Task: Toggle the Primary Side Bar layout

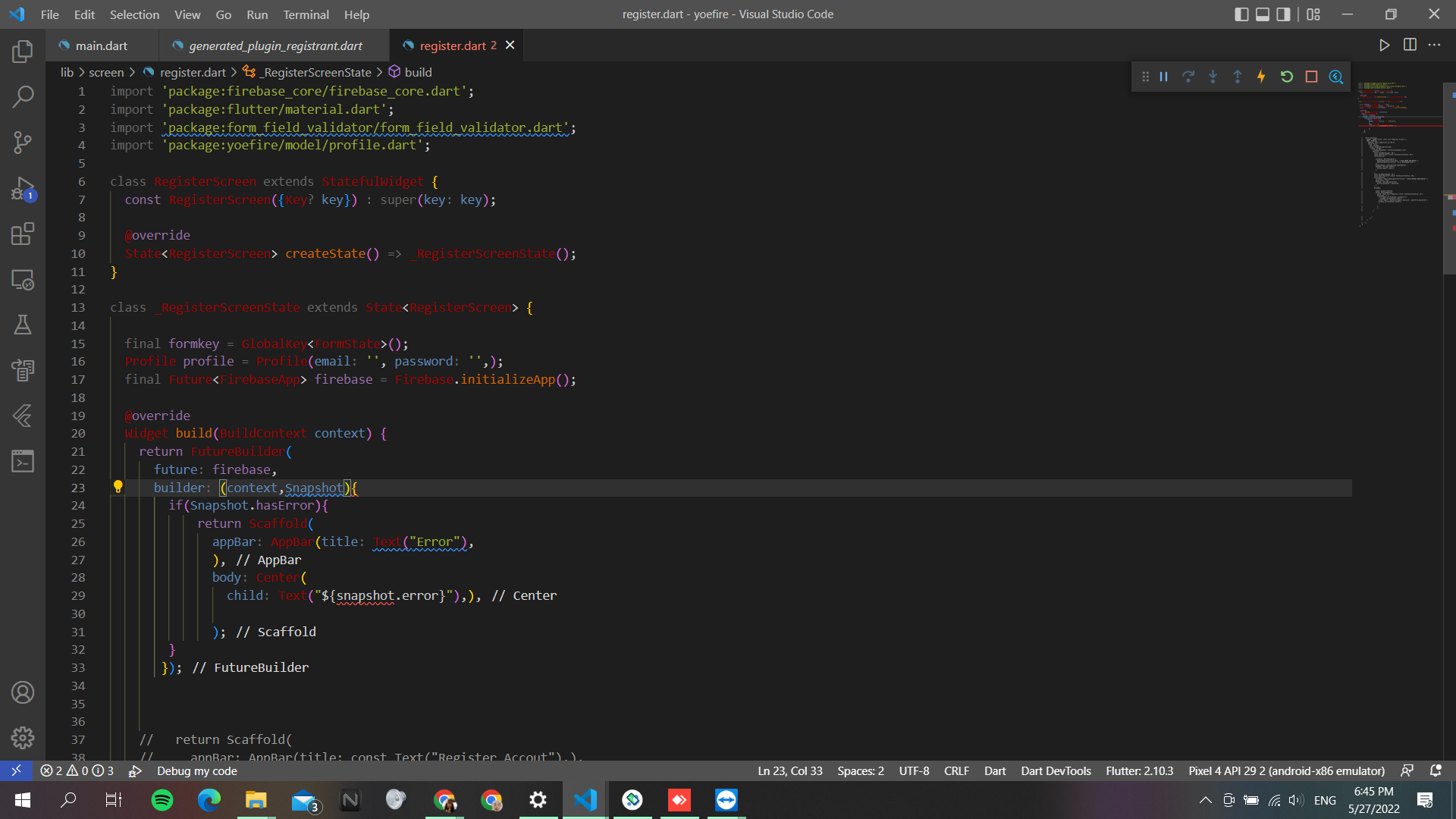Action: click(x=1241, y=14)
